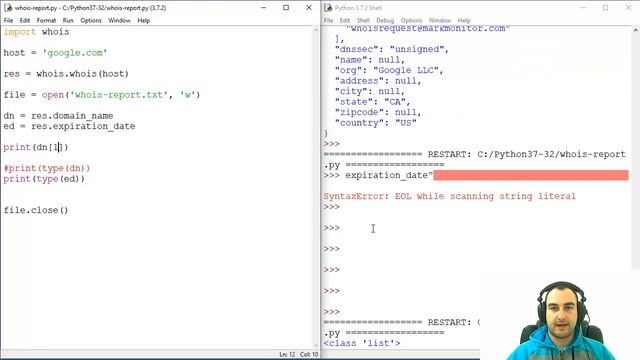Image resolution: width=640 pixels, height=360 pixels.
Task: Click the Shell scrollbar up arrow
Action: 636,30
